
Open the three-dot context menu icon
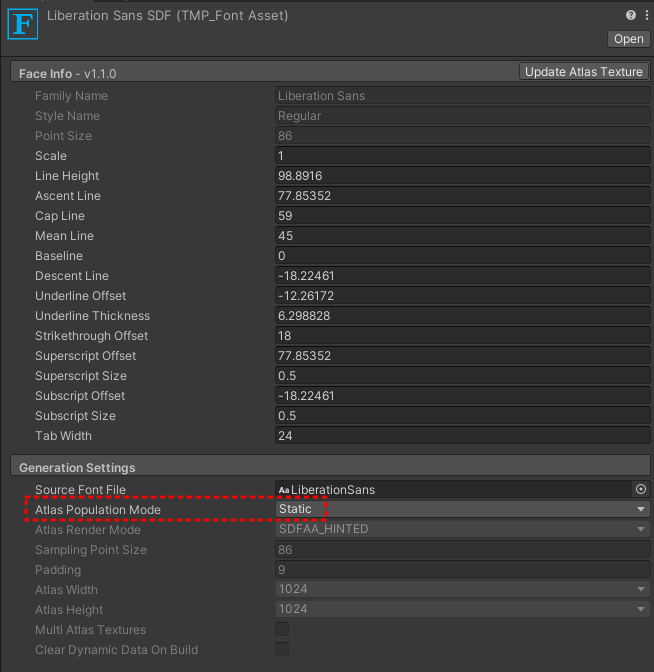point(646,15)
